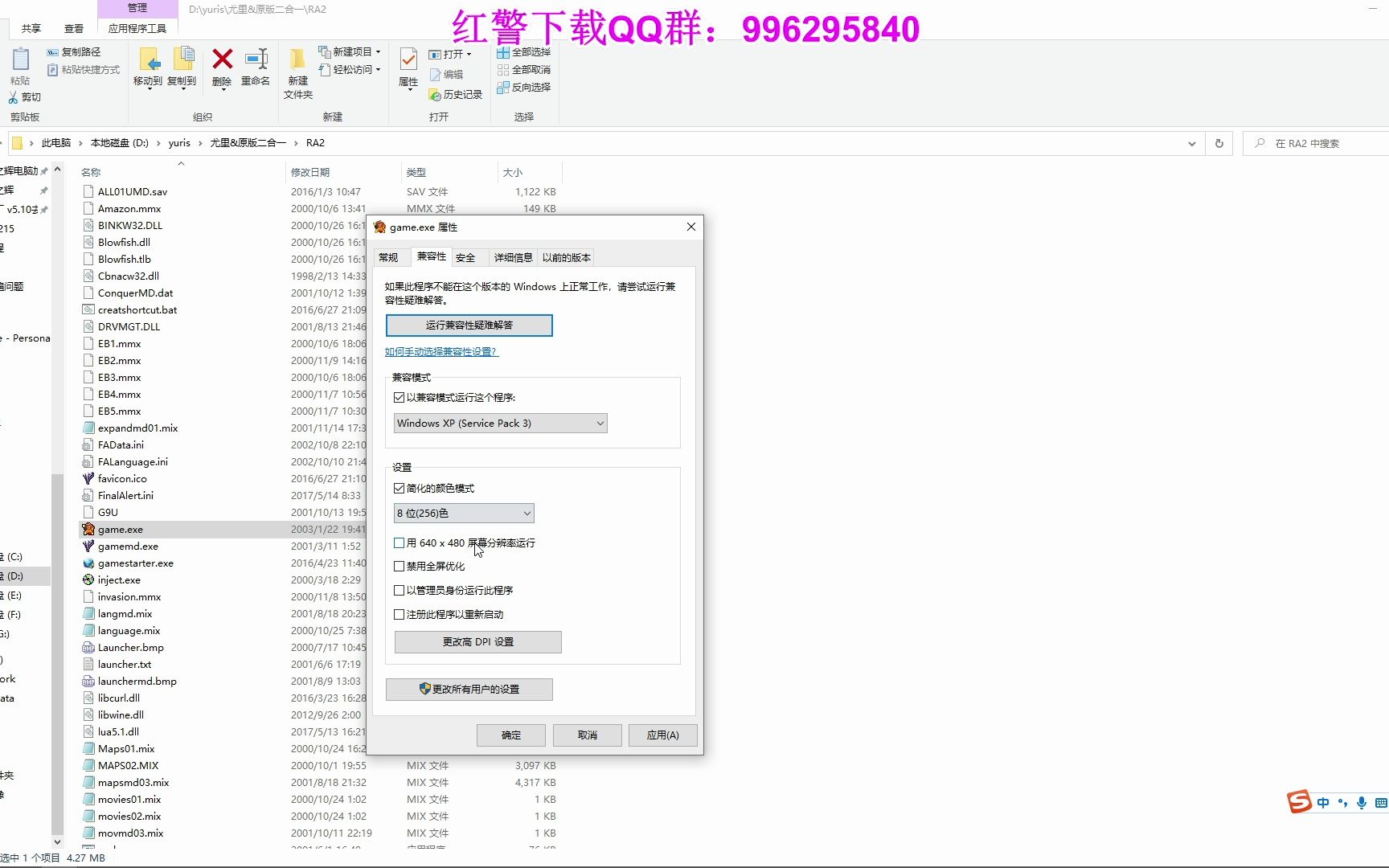Expand chevron after 本地磁盘 (D:) in breadcrumb
Viewport: 1389px width, 868px height.
[x=158, y=143]
